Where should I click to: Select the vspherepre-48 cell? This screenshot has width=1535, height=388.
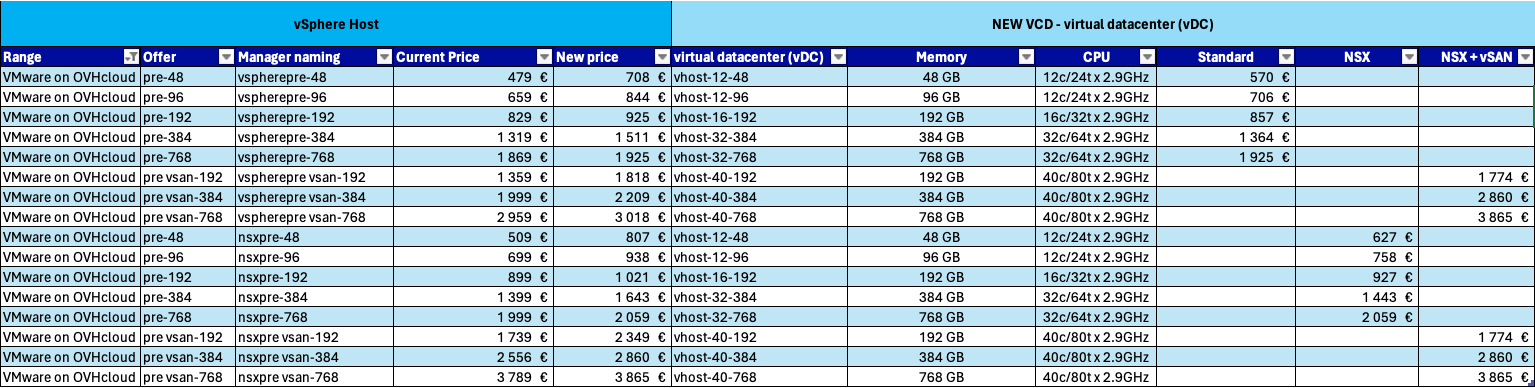coord(314,77)
